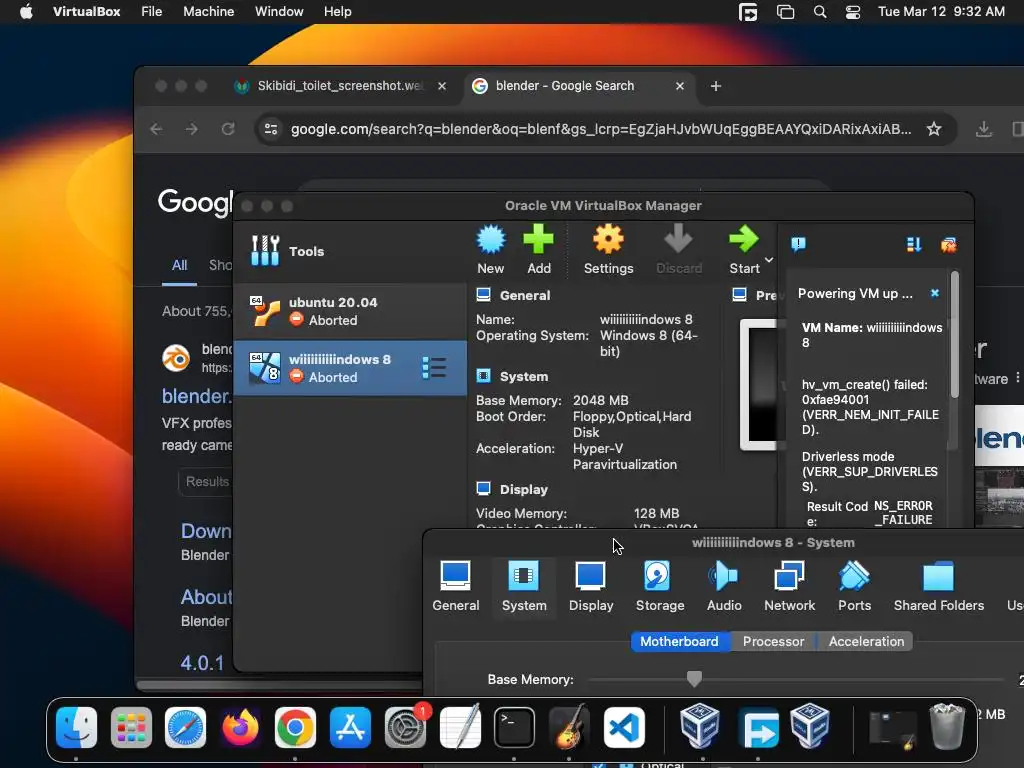Open Shared Folders settings category
Viewport: 1024px width, 768px height.
[x=938, y=586]
